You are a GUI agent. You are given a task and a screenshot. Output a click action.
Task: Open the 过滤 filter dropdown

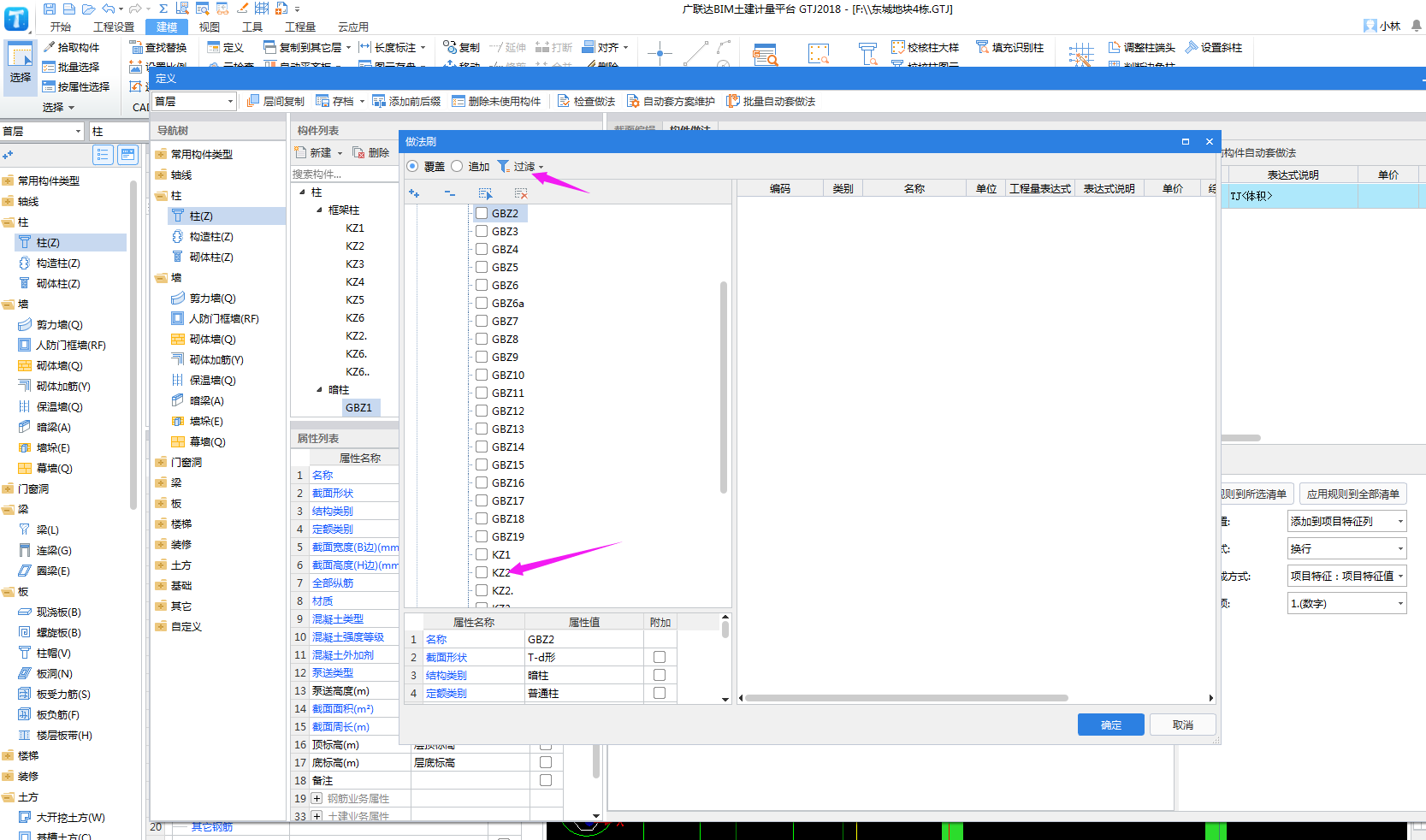(x=521, y=166)
